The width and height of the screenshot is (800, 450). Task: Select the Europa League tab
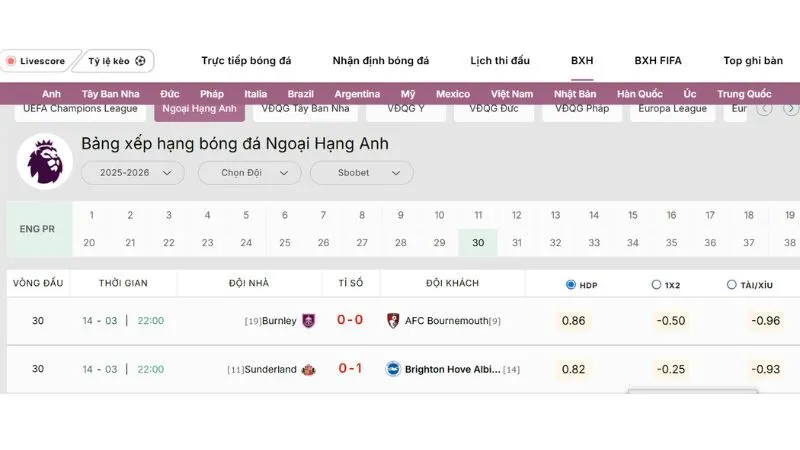click(672, 111)
